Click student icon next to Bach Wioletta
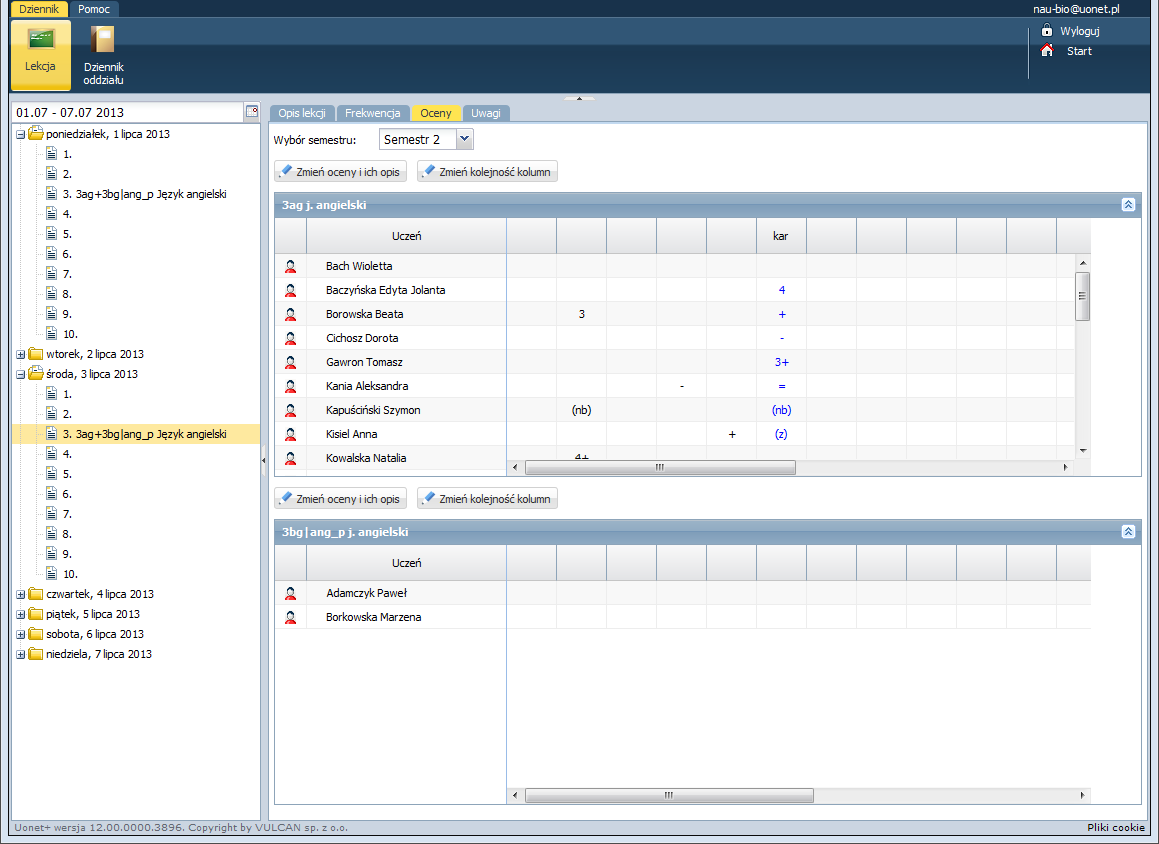 coord(290,266)
